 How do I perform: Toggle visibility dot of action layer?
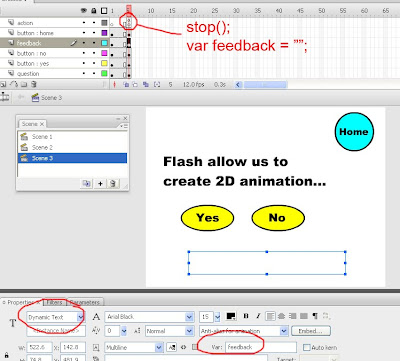click(x=84, y=23)
